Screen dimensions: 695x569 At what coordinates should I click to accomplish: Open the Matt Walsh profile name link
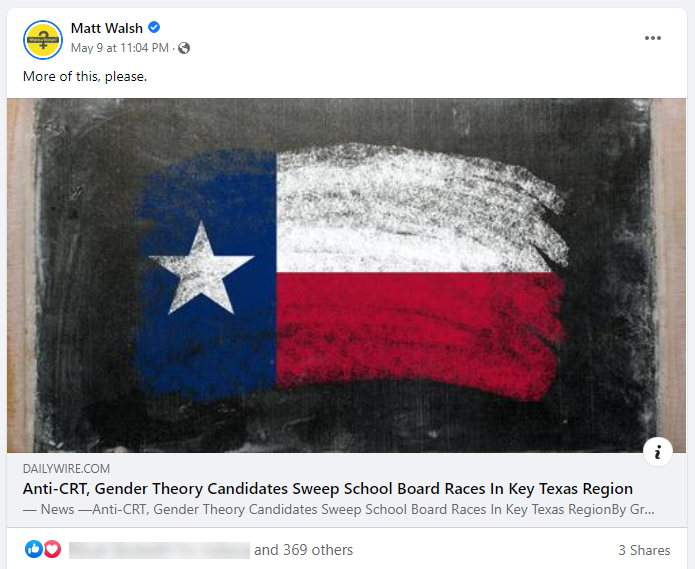point(107,28)
